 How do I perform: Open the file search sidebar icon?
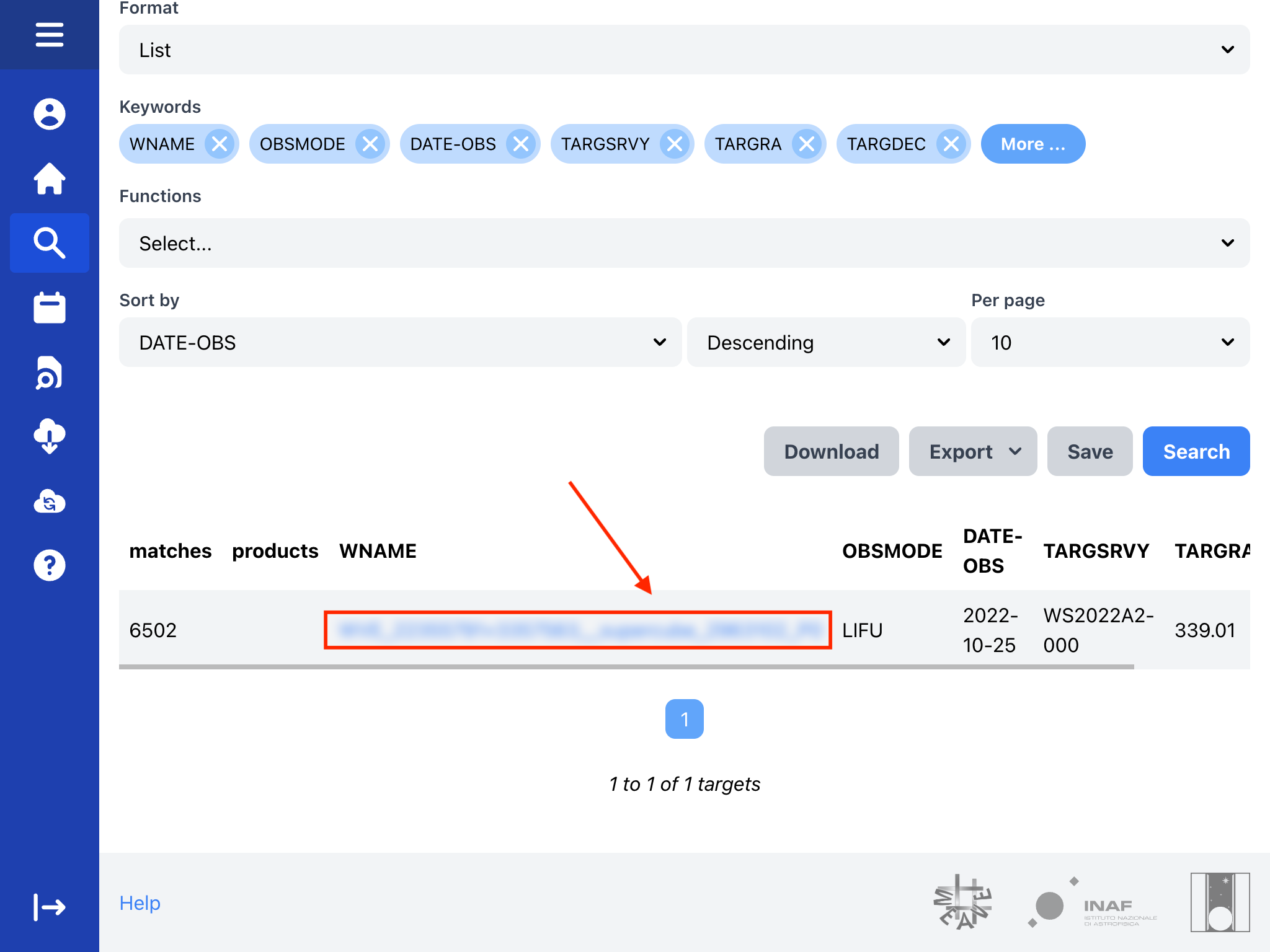click(x=50, y=372)
